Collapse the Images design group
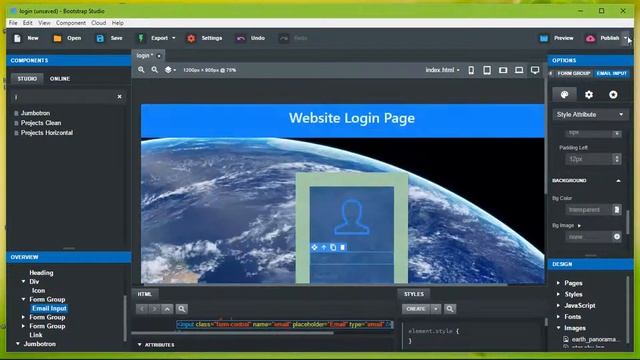The image size is (640, 360). 558,328
